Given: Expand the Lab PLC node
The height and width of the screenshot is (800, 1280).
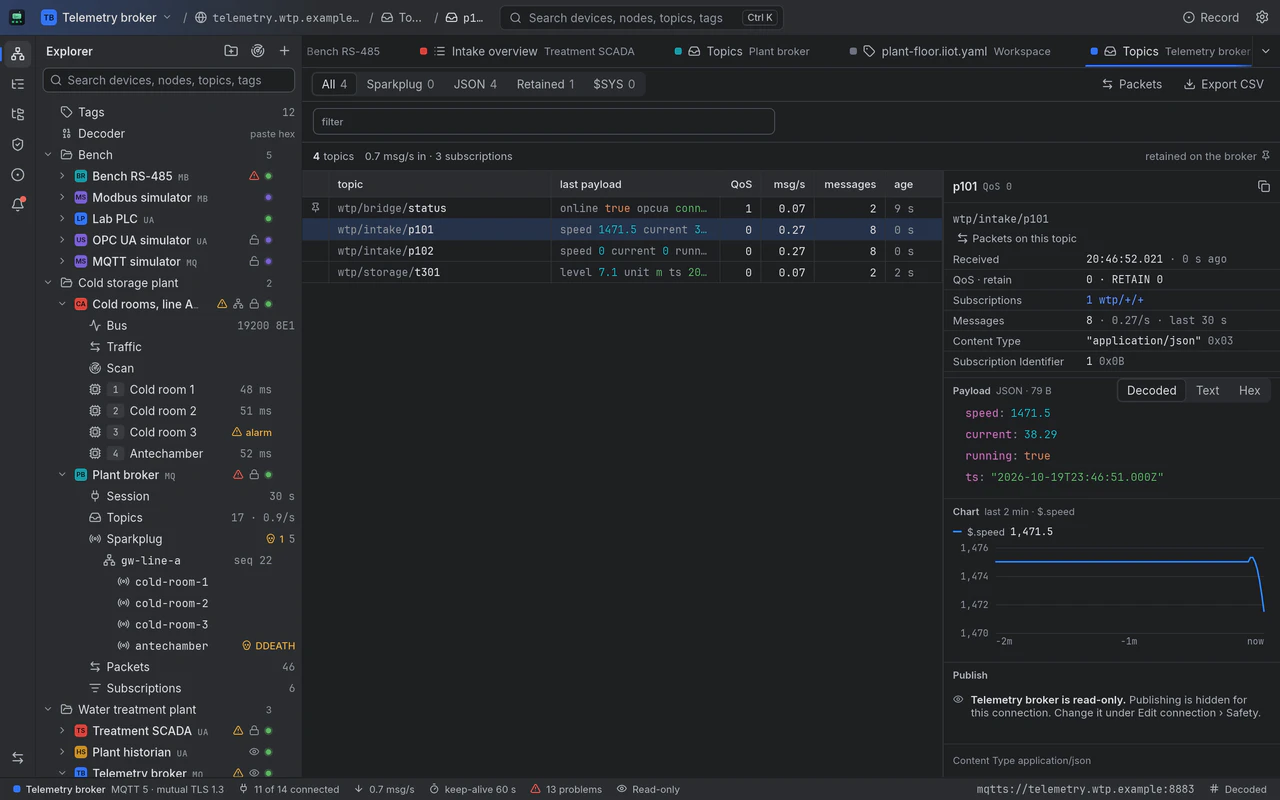Looking at the screenshot, I should (62, 219).
